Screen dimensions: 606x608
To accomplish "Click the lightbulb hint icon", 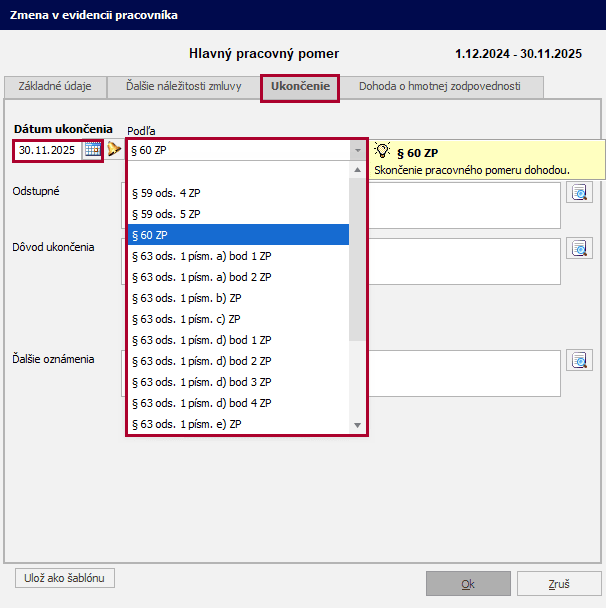I will (381, 151).
